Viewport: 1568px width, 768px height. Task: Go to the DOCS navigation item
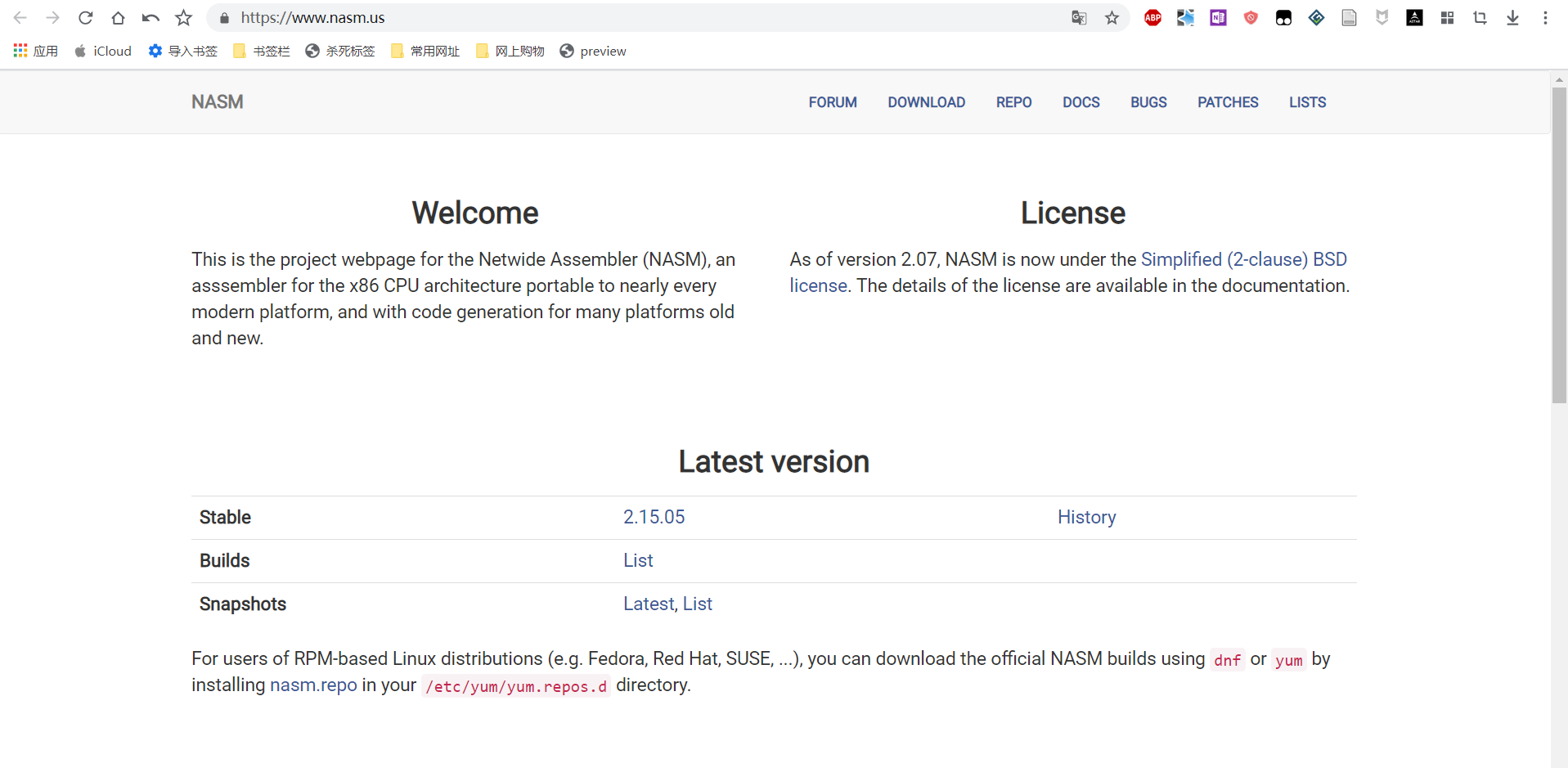pos(1081,102)
